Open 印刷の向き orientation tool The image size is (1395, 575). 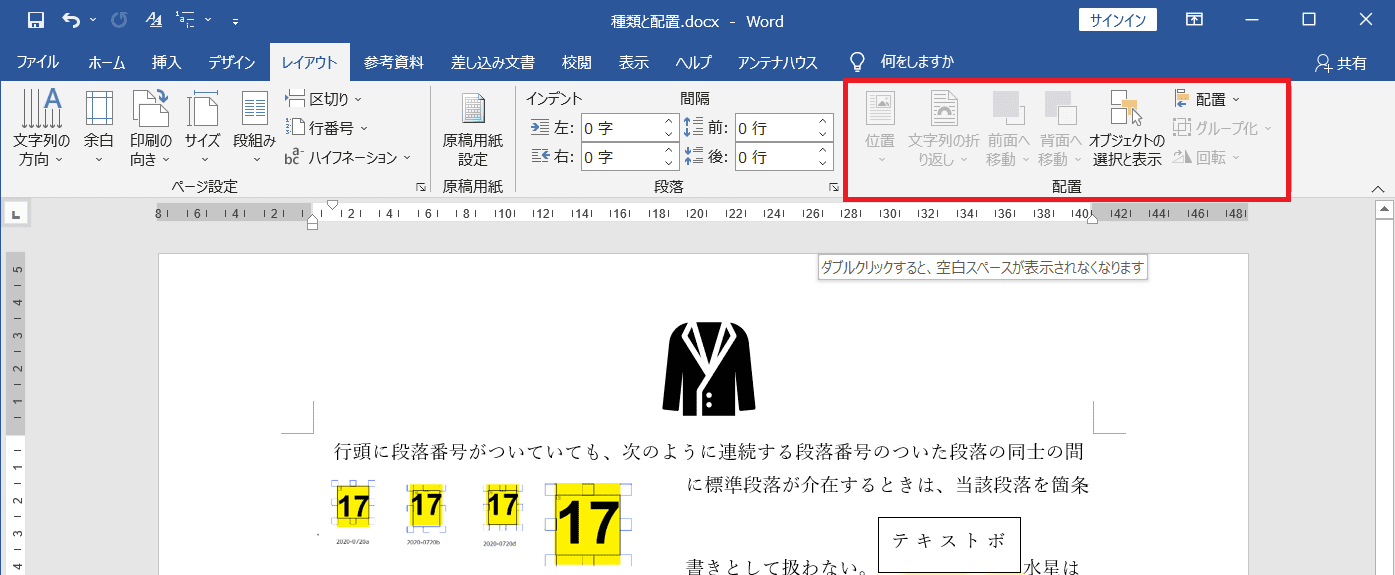click(x=151, y=128)
